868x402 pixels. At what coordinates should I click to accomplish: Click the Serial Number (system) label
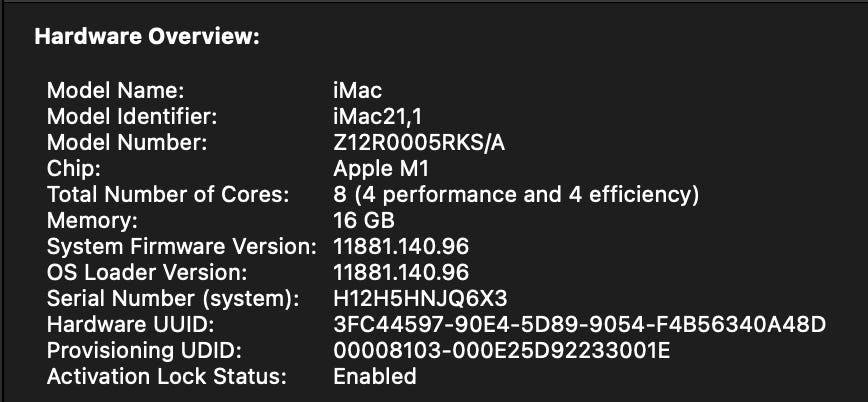click(x=173, y=299)
